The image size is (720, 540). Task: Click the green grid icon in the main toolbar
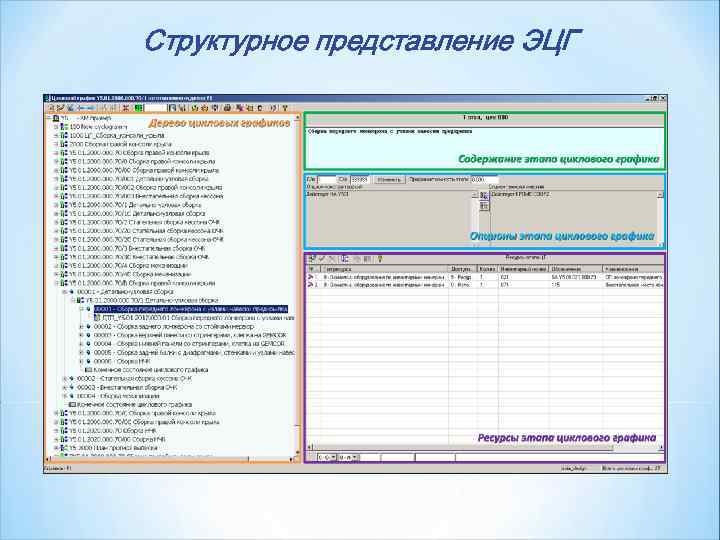(139, 108)
